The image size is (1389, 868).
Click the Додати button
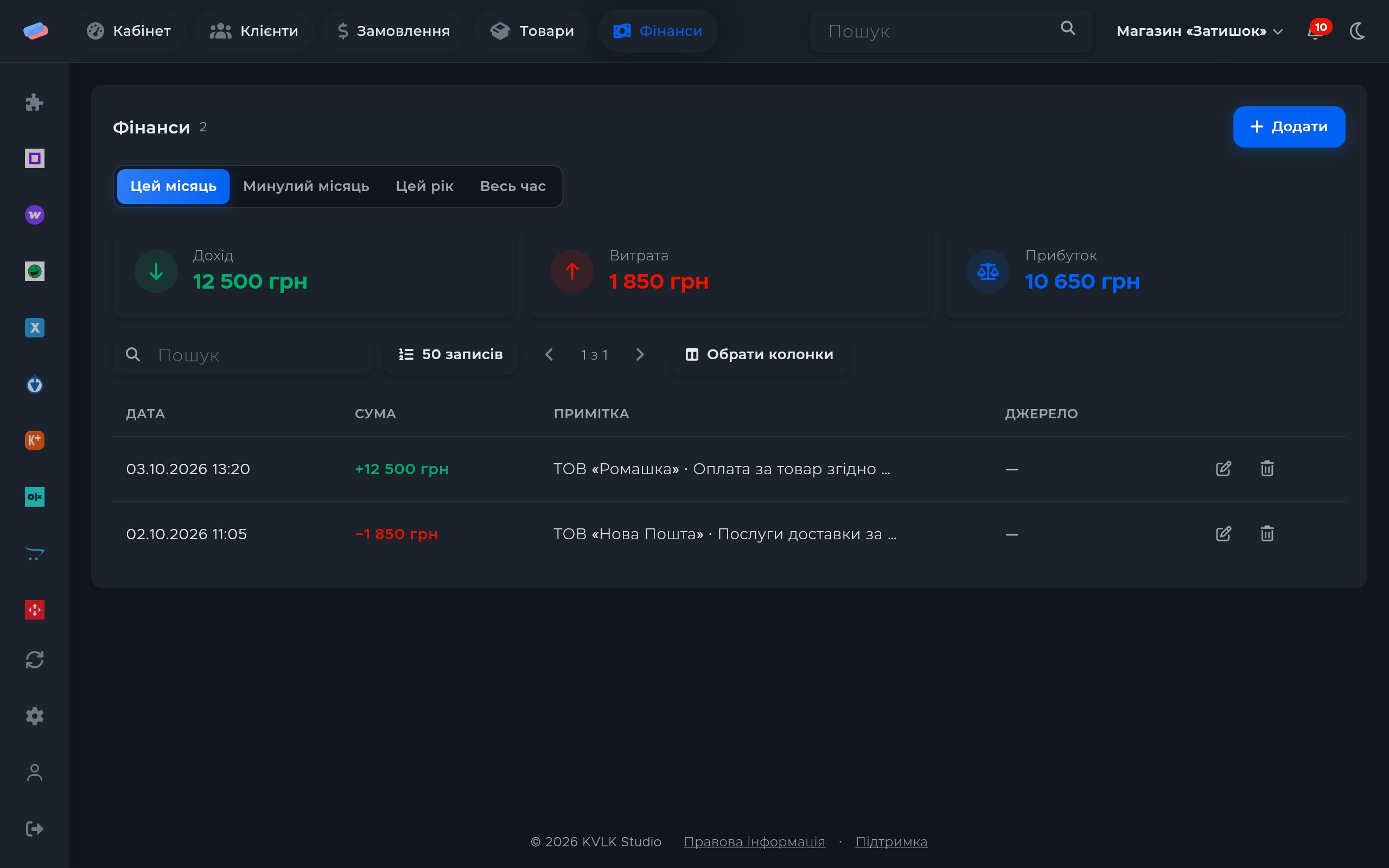coord(1289,127)
